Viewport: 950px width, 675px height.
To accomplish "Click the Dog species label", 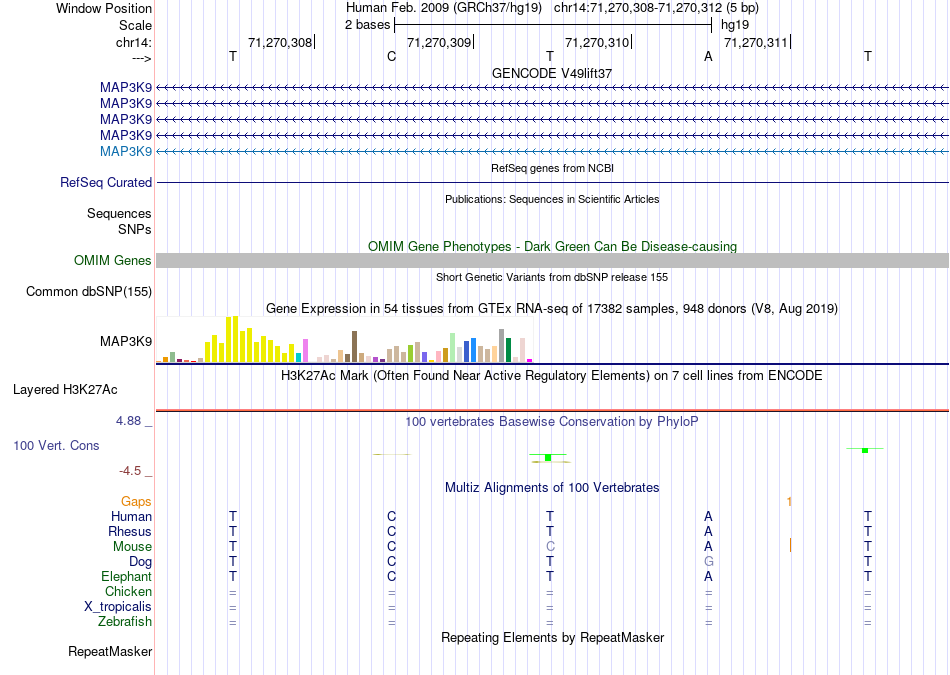I will coord(141,562).
